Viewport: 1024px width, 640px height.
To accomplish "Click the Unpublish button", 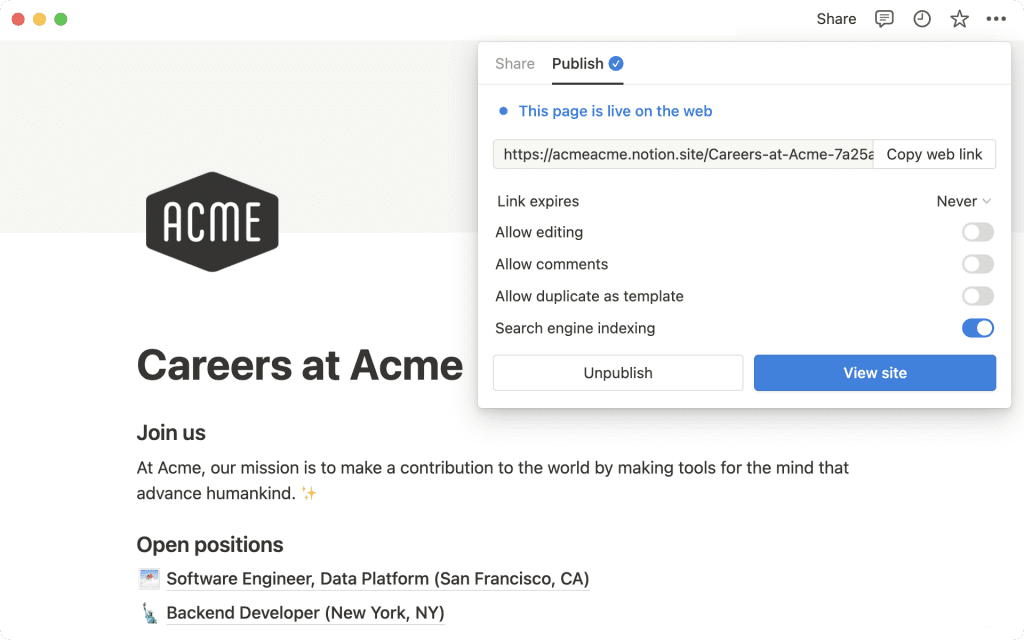I will [618, 373].
